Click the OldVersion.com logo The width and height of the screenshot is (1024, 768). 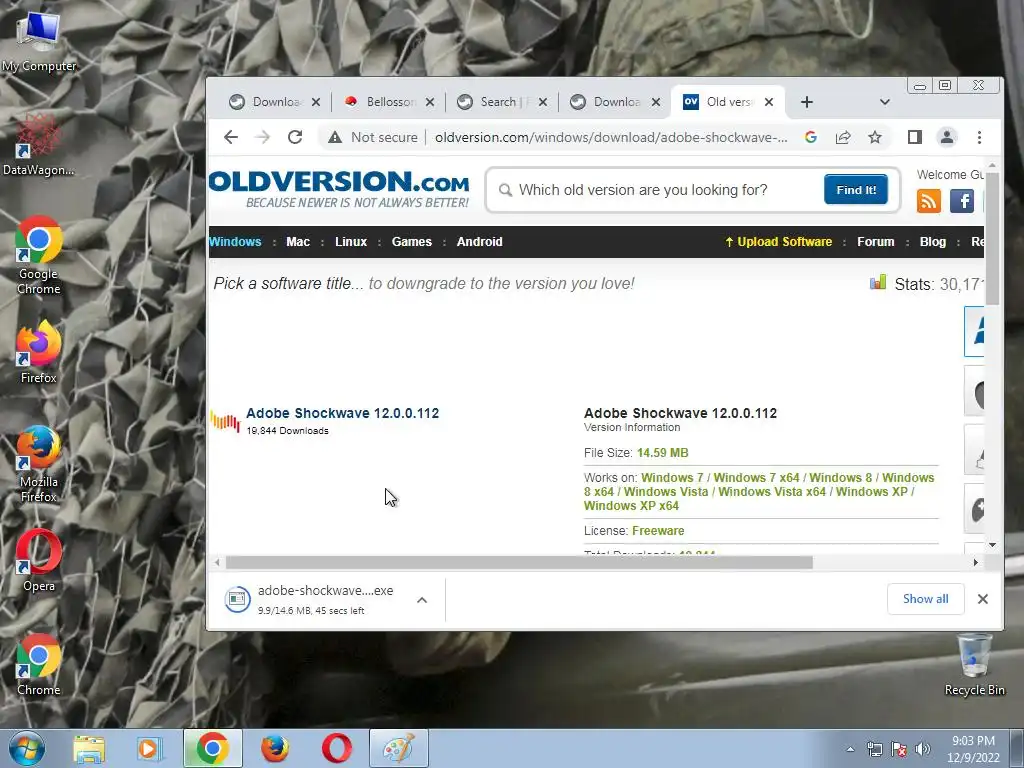point(339,188)
